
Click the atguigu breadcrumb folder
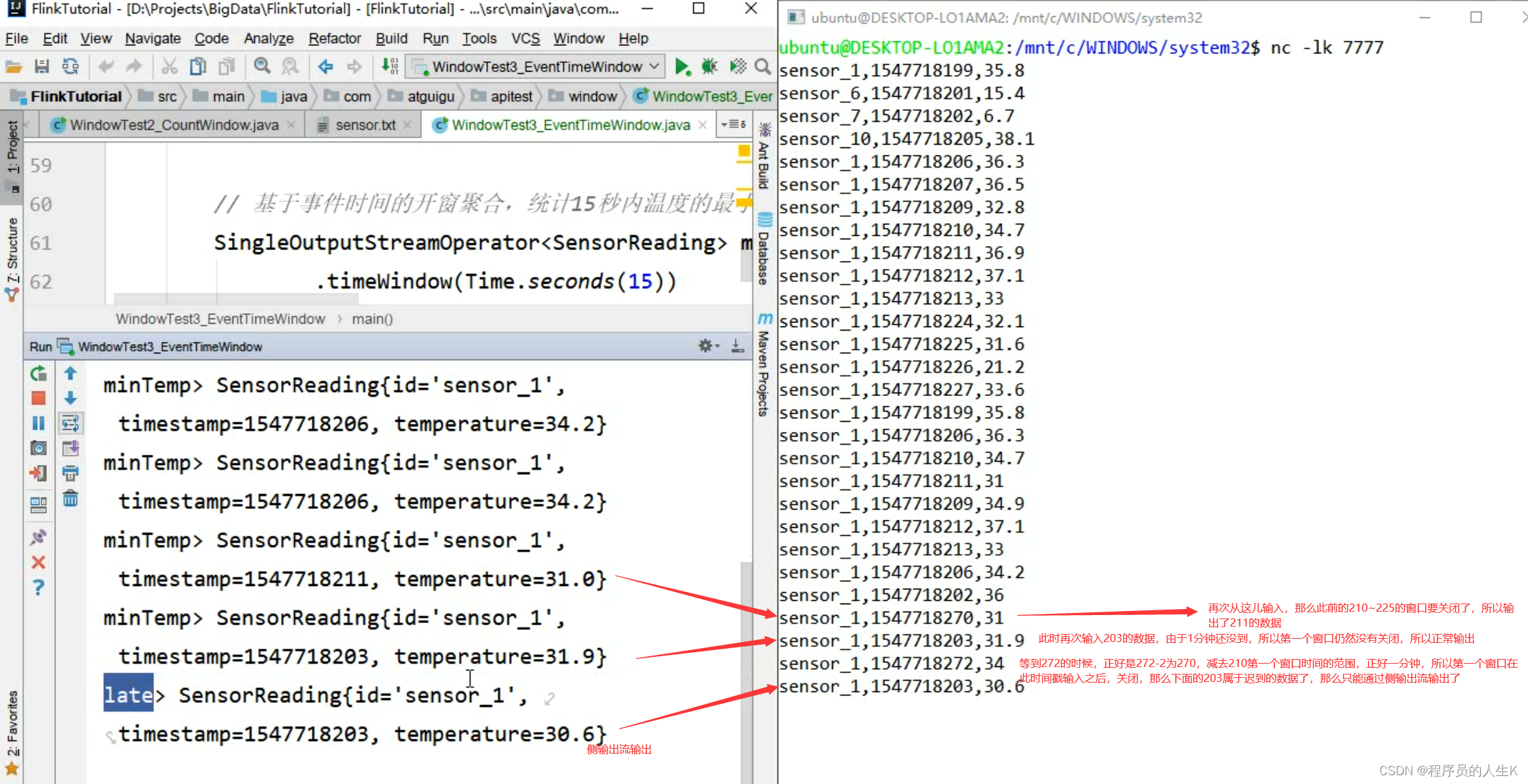tap(431, 97)
